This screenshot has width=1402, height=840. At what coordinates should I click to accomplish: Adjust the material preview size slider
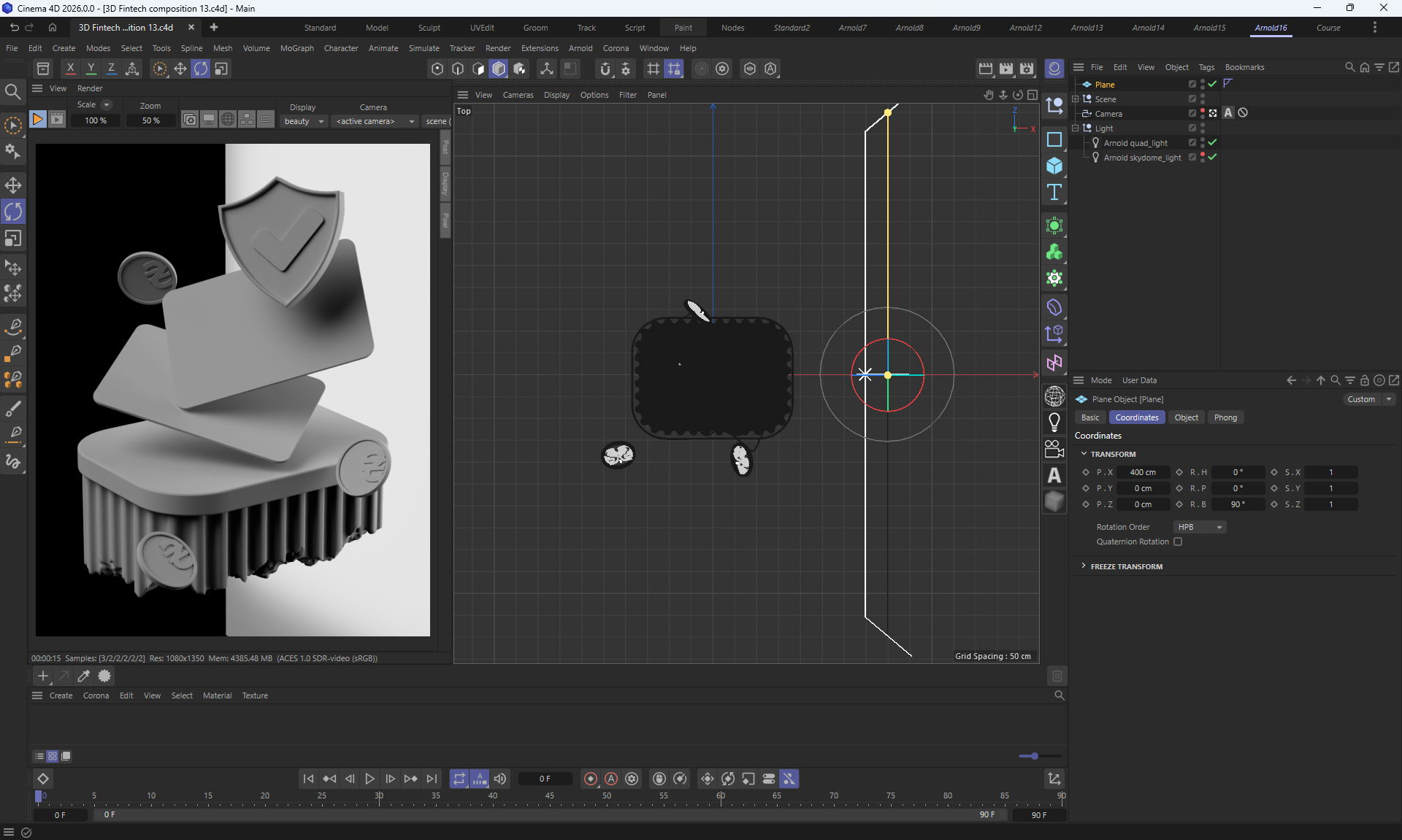[1034, 756]
